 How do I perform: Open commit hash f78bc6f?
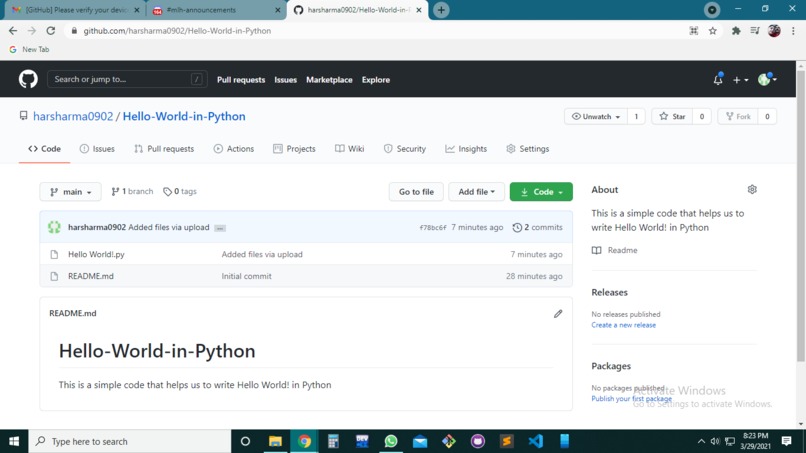point(433,228)
